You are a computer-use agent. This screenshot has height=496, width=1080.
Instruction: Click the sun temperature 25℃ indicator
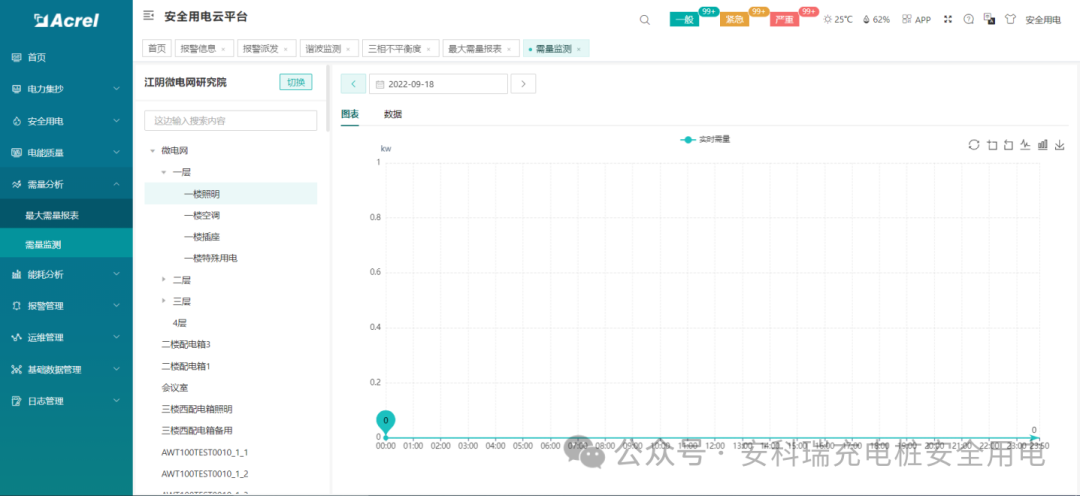[x=838, y=20]
